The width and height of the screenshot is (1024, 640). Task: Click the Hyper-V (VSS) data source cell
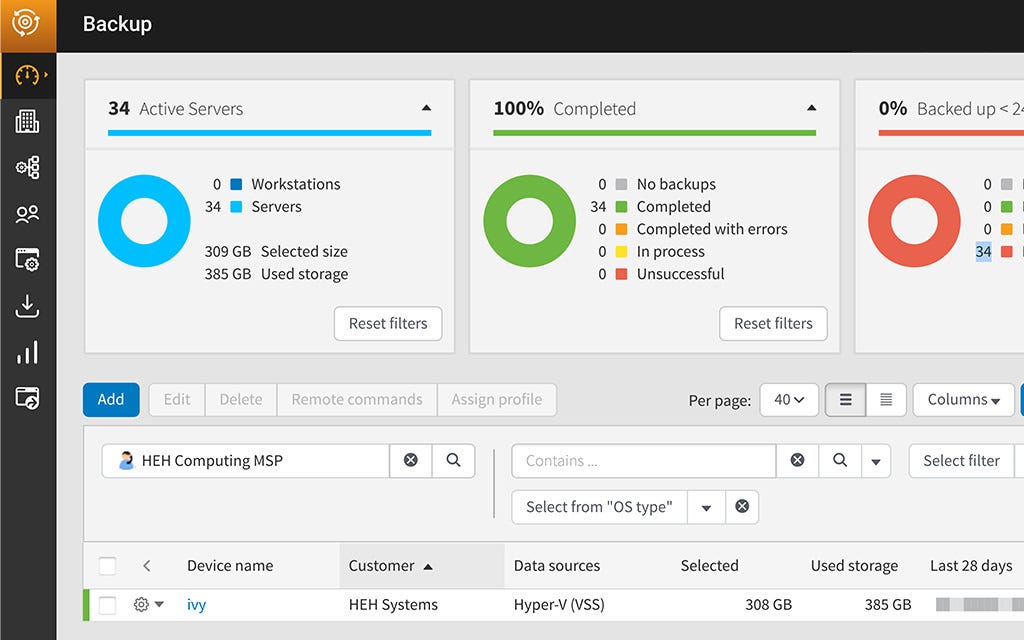(x=559, y=605)
